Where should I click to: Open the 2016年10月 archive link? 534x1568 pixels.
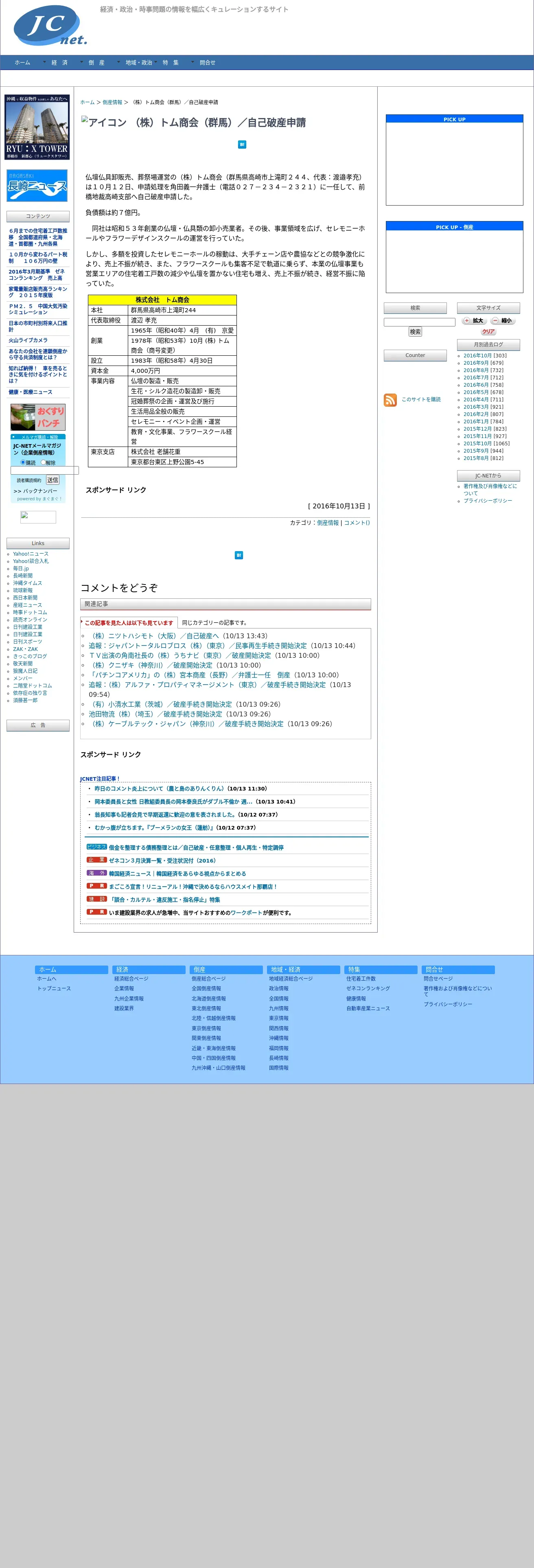(477, 355)
